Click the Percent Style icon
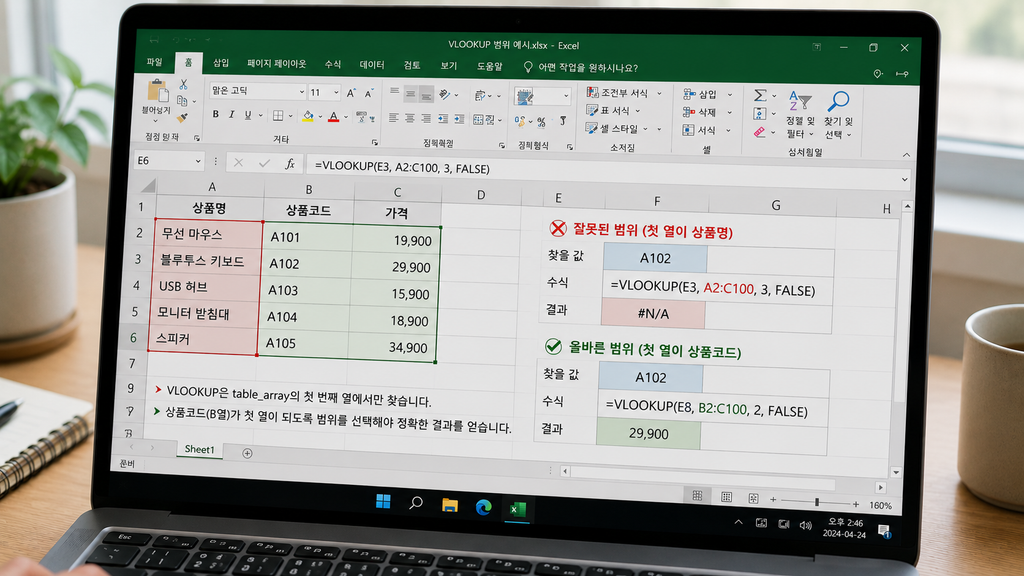The image size is (1024, 576). pyautogui.click(x=541, y=122)
